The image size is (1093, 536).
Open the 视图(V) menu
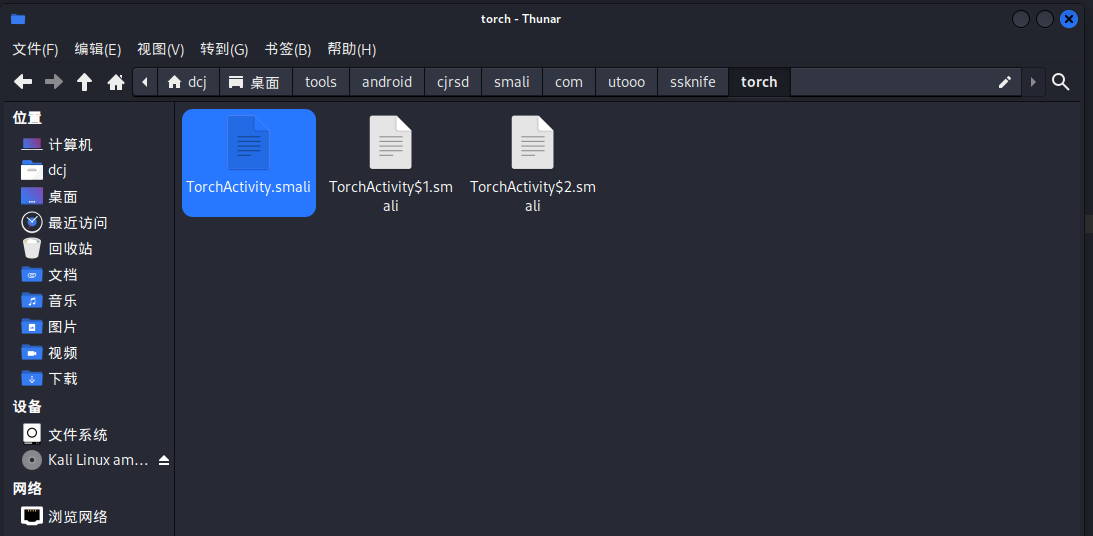pos(160,49)
